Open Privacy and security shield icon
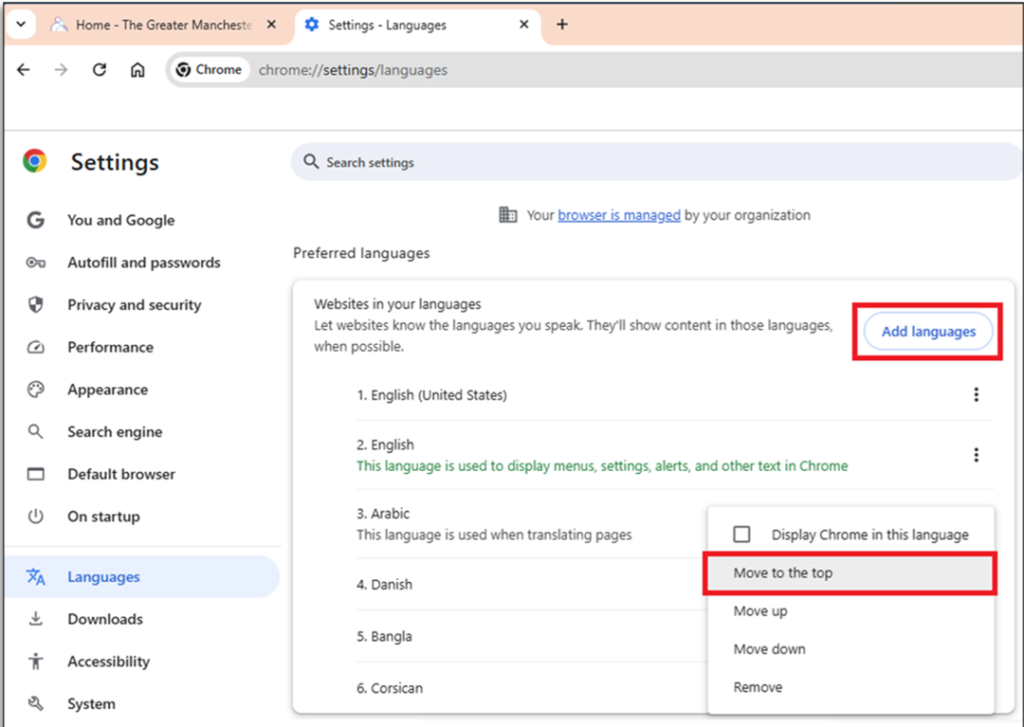This screenshot has width=1024, height=727. [36, 305]
